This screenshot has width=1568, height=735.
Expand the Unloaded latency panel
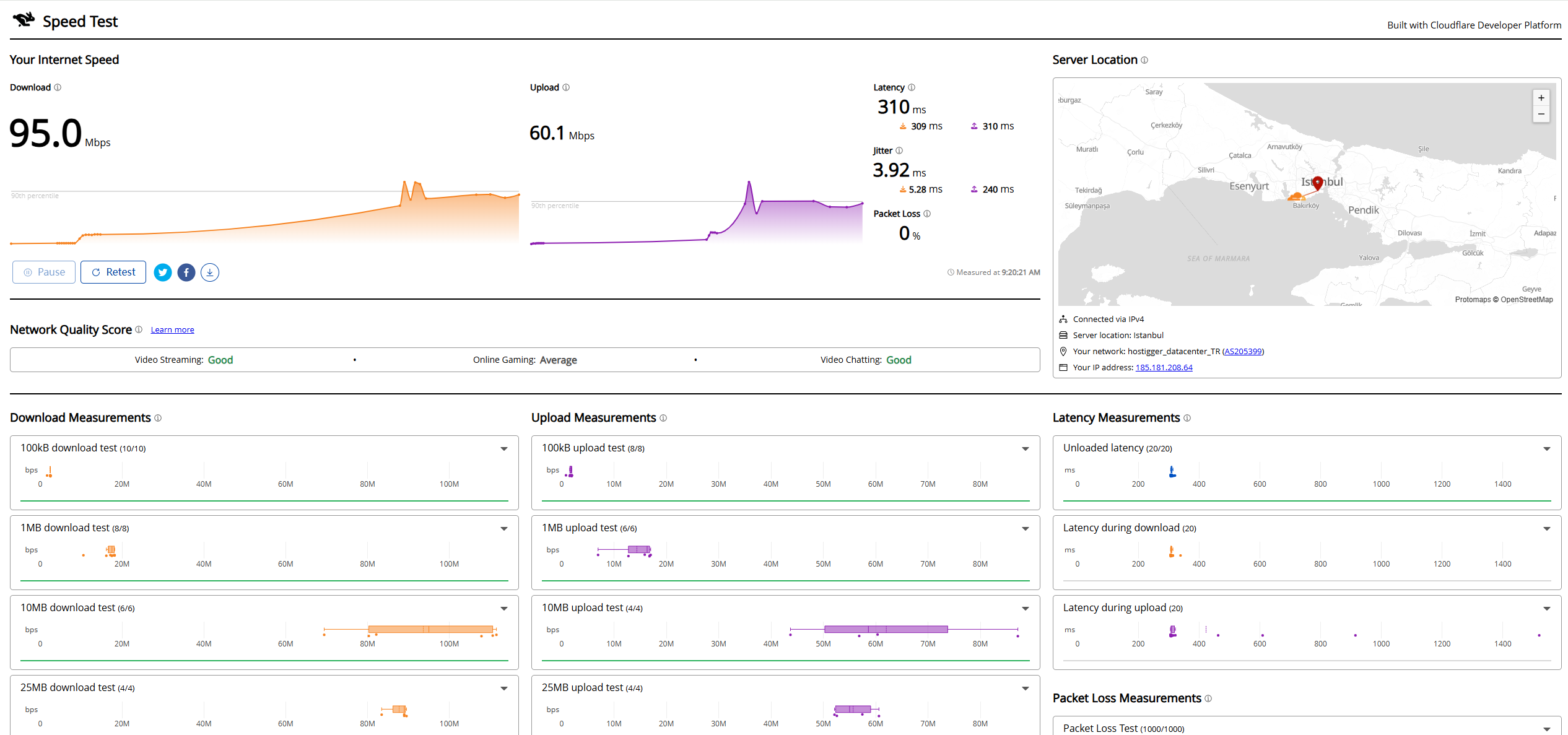coord(1547,449)
